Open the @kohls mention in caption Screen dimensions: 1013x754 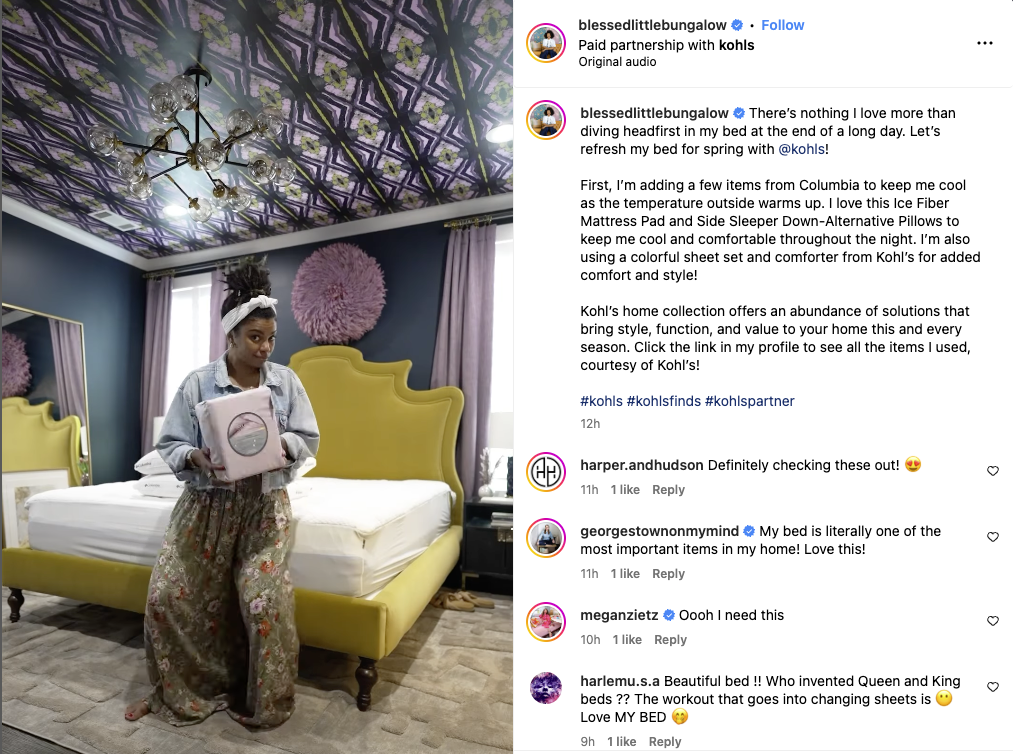tap(801, 149)
